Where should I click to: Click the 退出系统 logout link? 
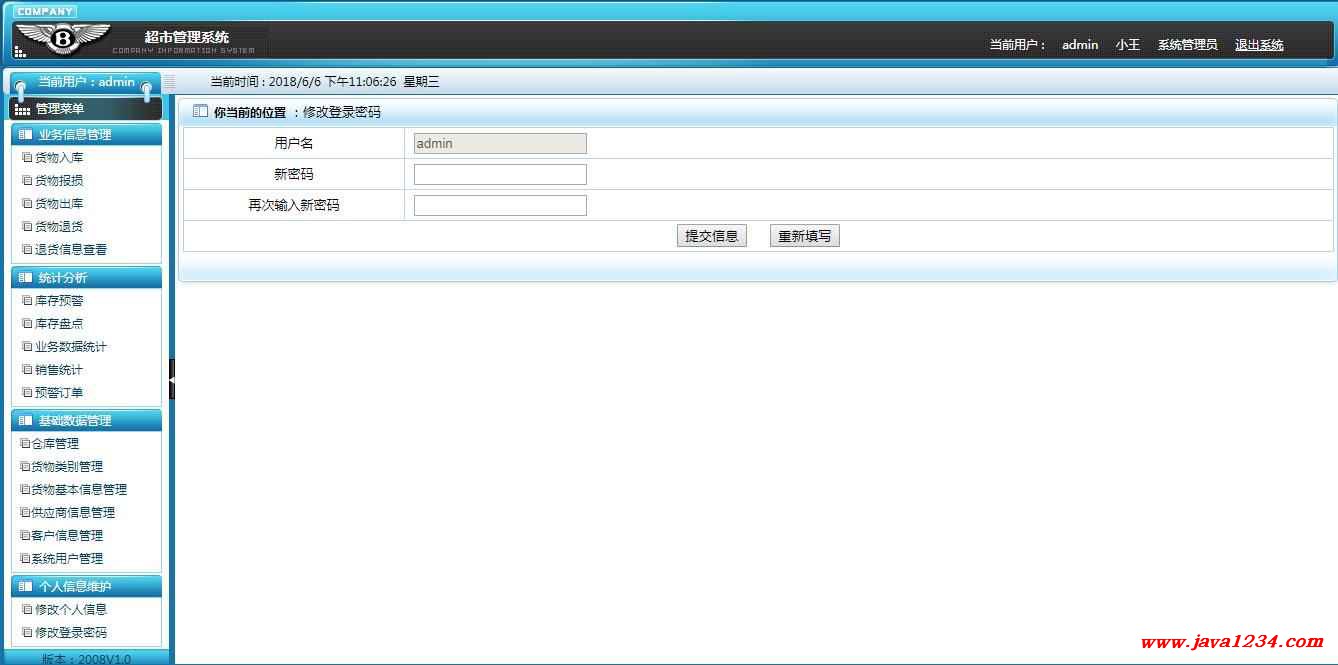tap(1258, 45)
